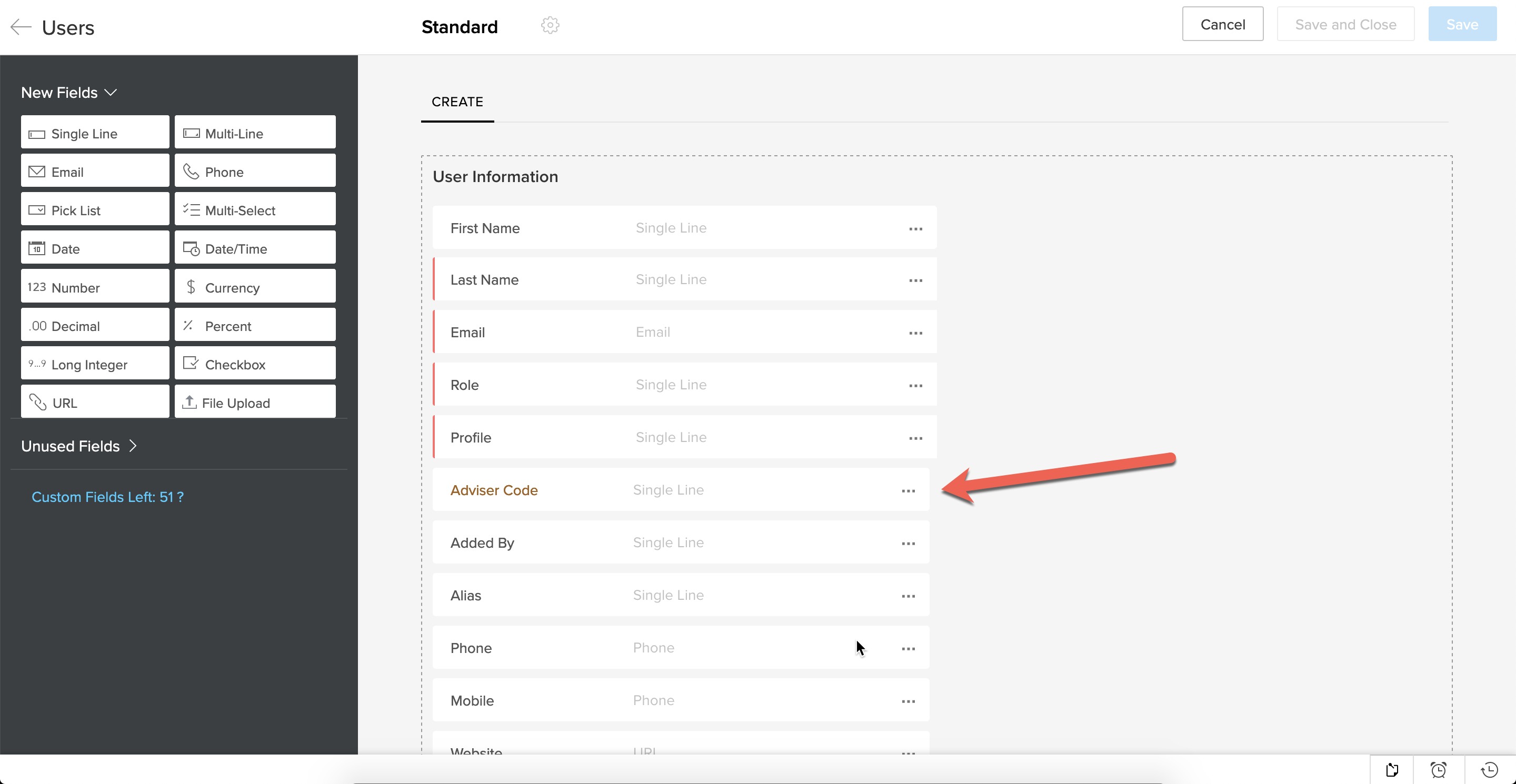
Task: Open three-dot menu on the Email field row
Action: coord(915,333)
